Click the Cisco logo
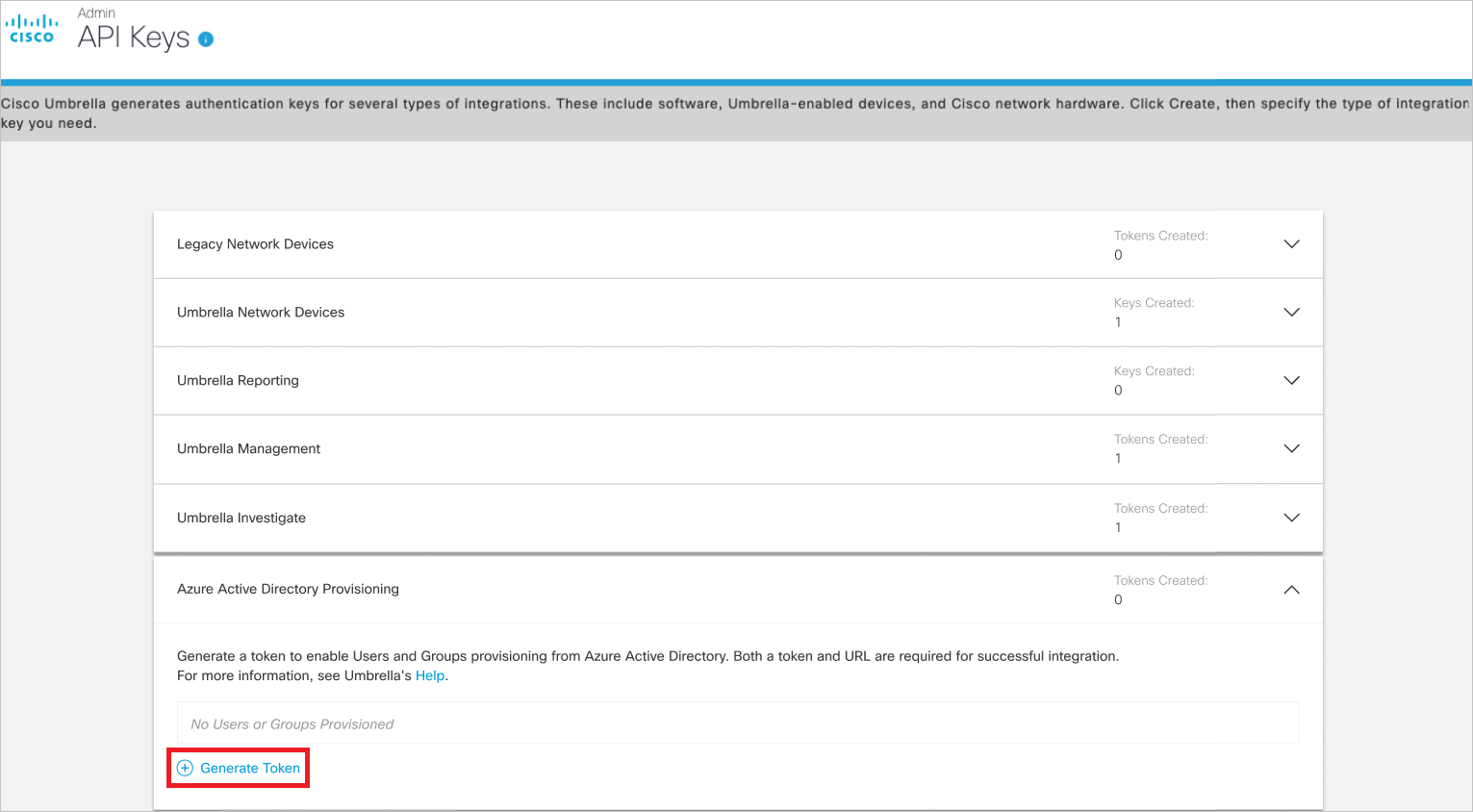Image resolution: width=1473 pixels, height=812 pixels. [x=32, y=29]
